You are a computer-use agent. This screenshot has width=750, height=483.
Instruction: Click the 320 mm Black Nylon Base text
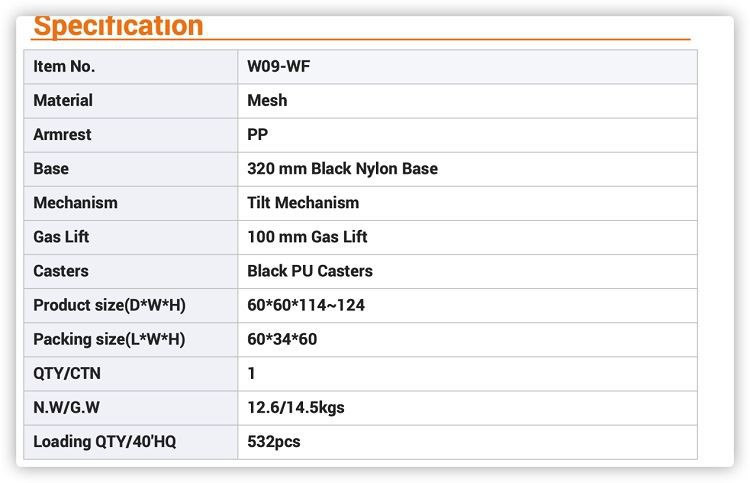coord(342,168)
